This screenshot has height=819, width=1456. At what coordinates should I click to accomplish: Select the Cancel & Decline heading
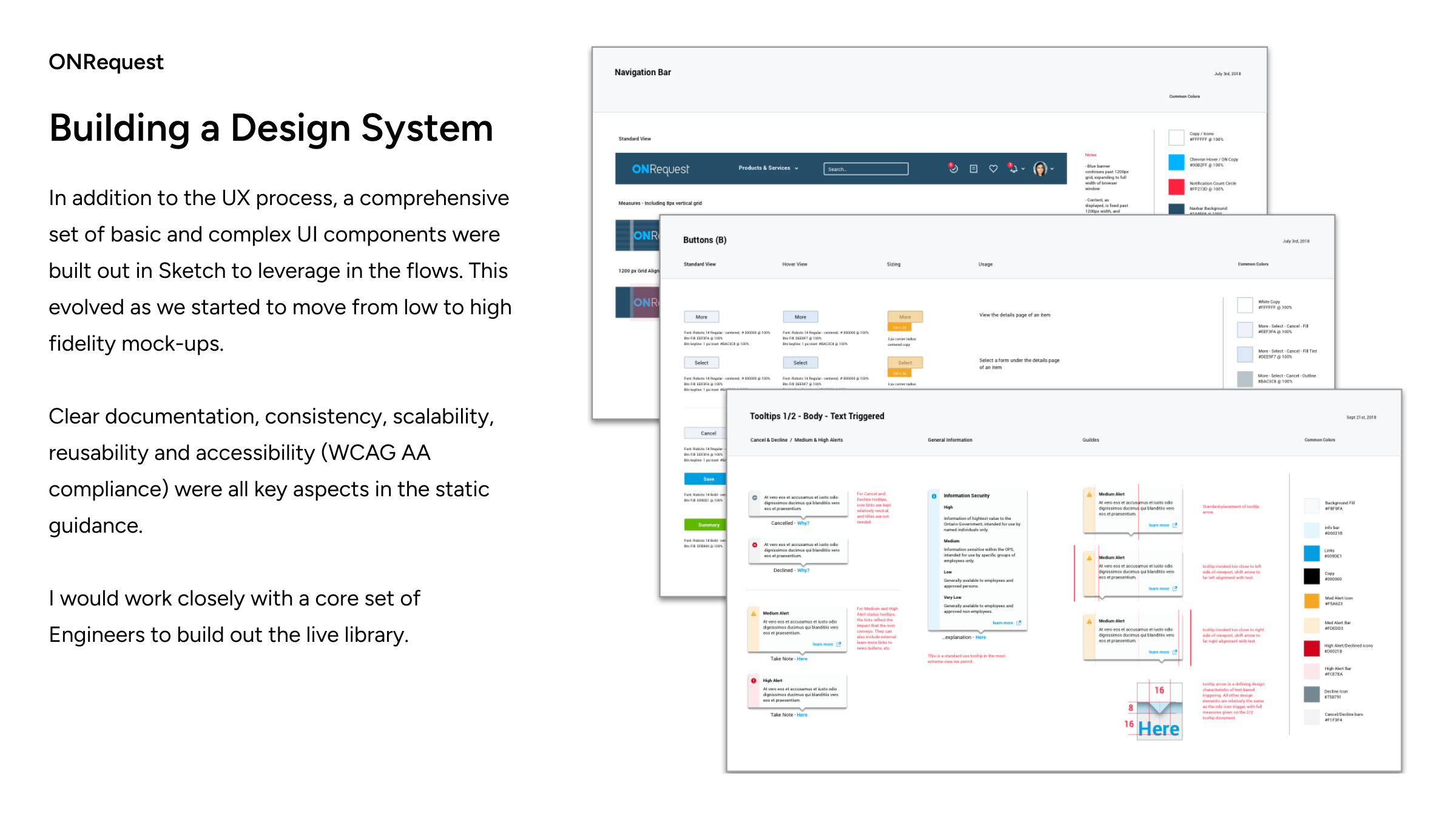coord(769,440)
